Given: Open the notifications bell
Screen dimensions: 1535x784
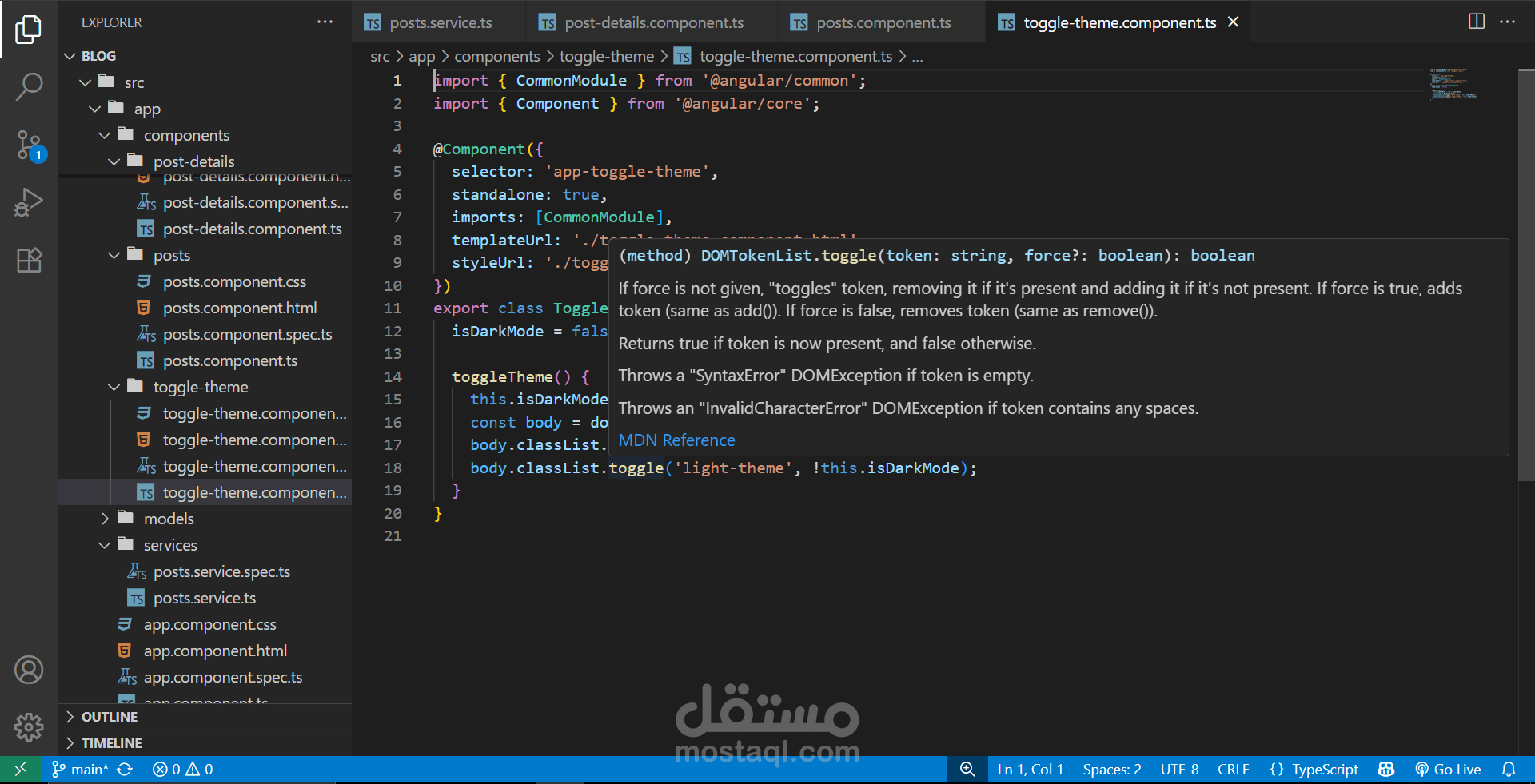Looking at the screenshot, I should click(x=1509, y=770).
